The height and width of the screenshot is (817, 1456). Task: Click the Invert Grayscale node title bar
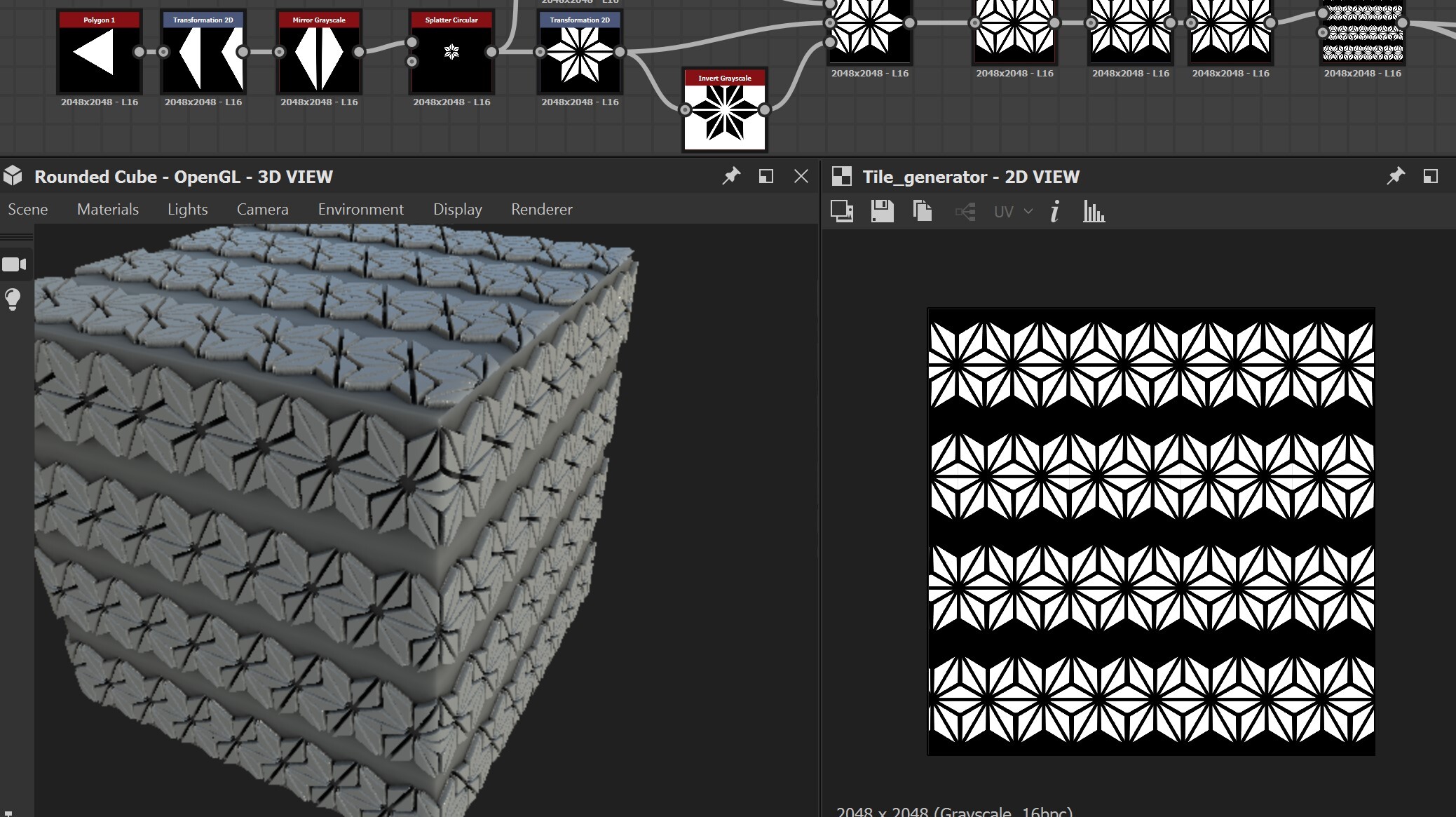[x=725, y=78]
